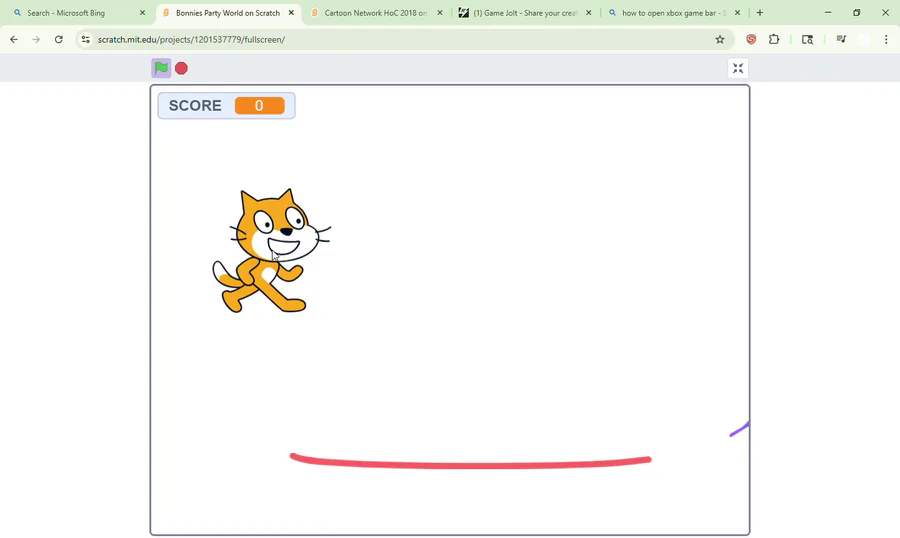Viewport: 900px width, 538px height.
Task: Reload the current page
Action: point(59,40)
